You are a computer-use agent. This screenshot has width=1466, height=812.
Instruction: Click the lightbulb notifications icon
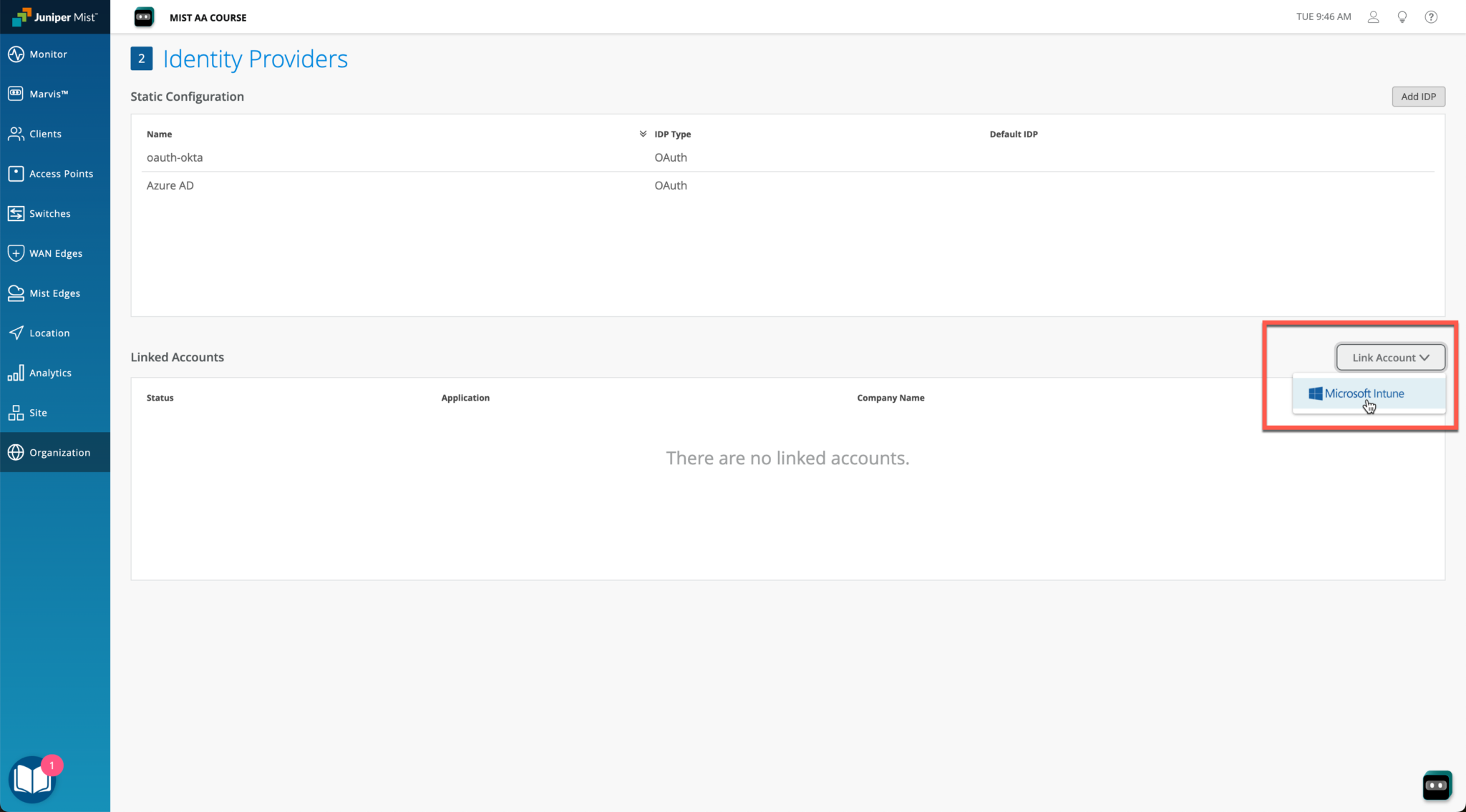(x=1402, y=16)
